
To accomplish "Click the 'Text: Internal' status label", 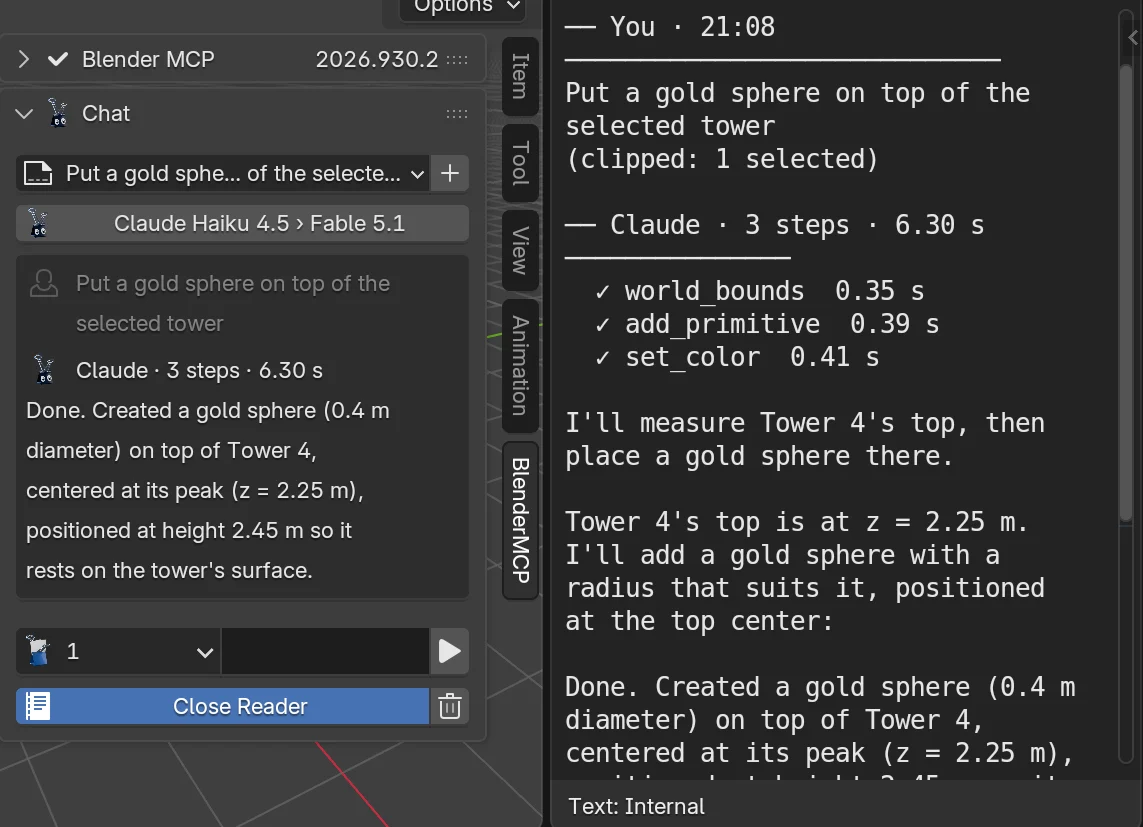I will point(636,807).
